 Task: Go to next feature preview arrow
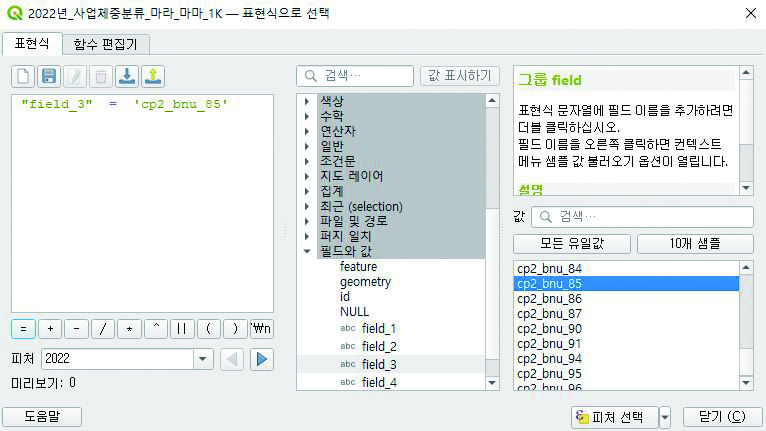[261, 359]
